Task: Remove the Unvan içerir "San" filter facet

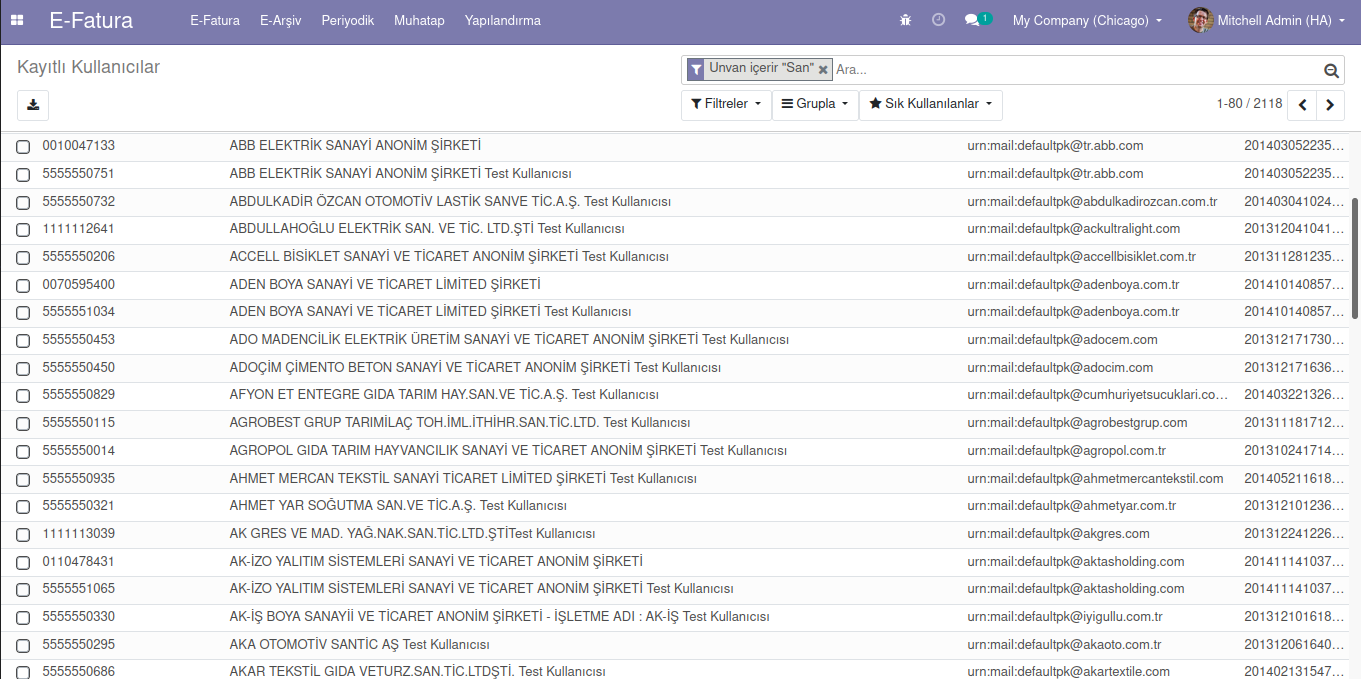Action: pos(823,70)
